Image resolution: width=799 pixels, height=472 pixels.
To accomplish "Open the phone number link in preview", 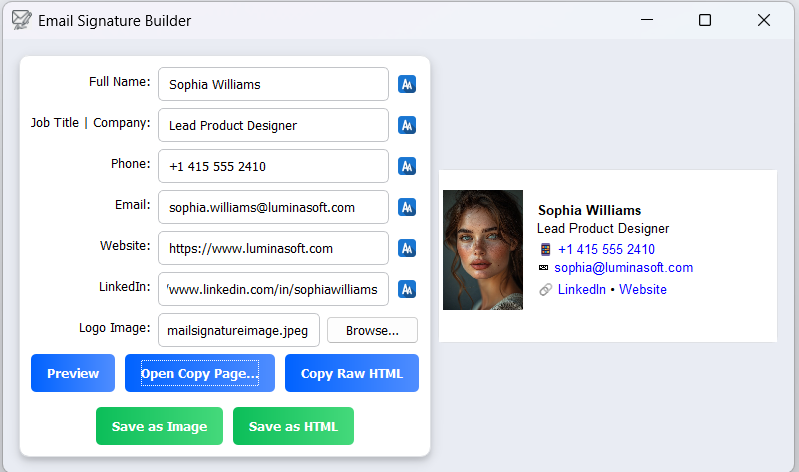I will [x=606, y=249].
